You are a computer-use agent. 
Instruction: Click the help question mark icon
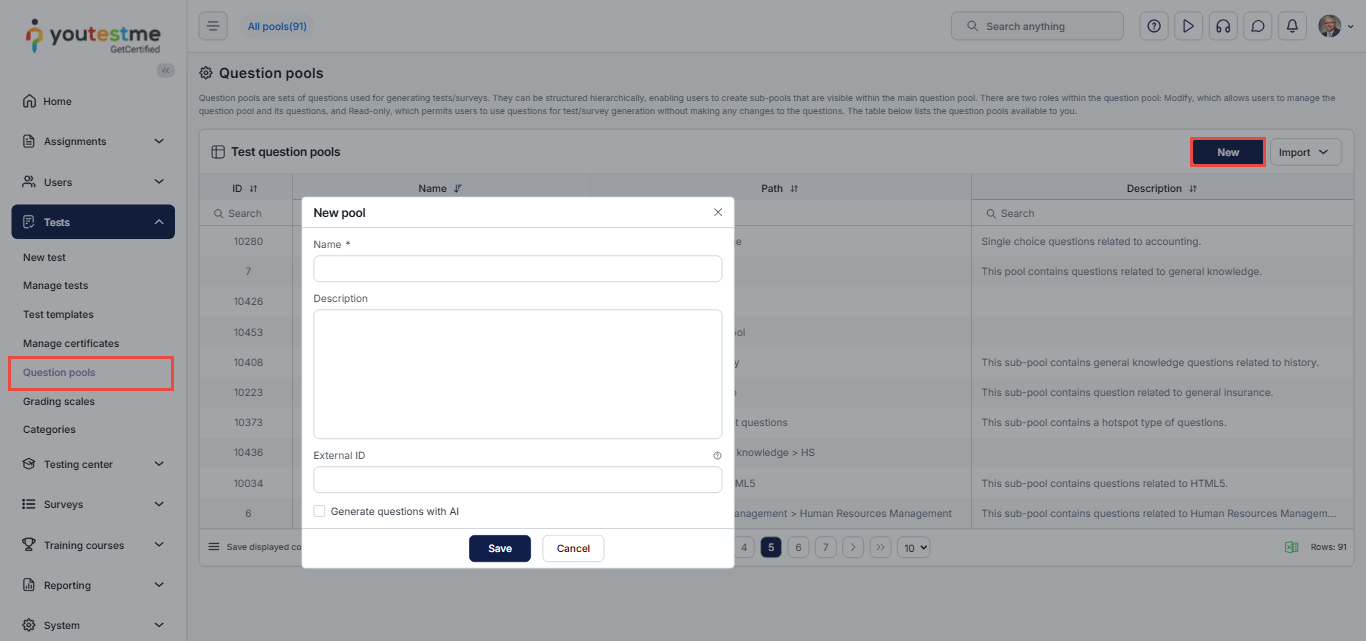tap(1154, 26)
